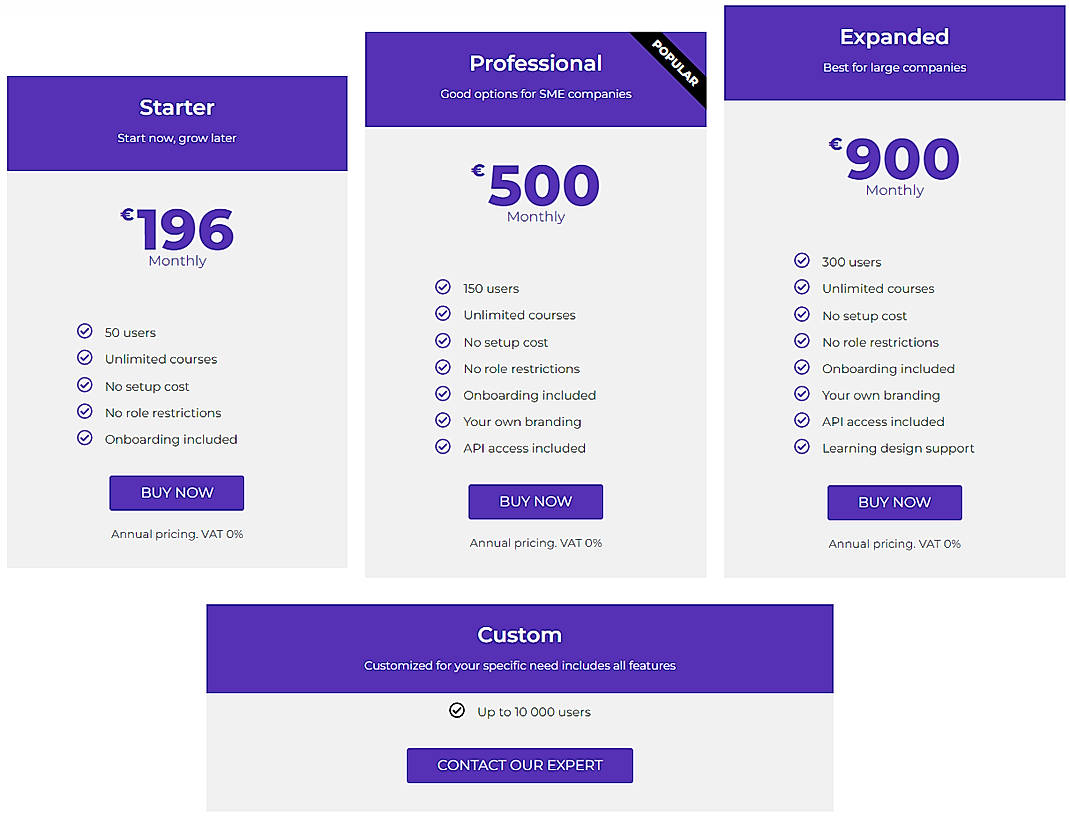Click BUY NOW under the Expanded plan
The height and width of the screenshot is (823, 1070).
coord(894,502)
